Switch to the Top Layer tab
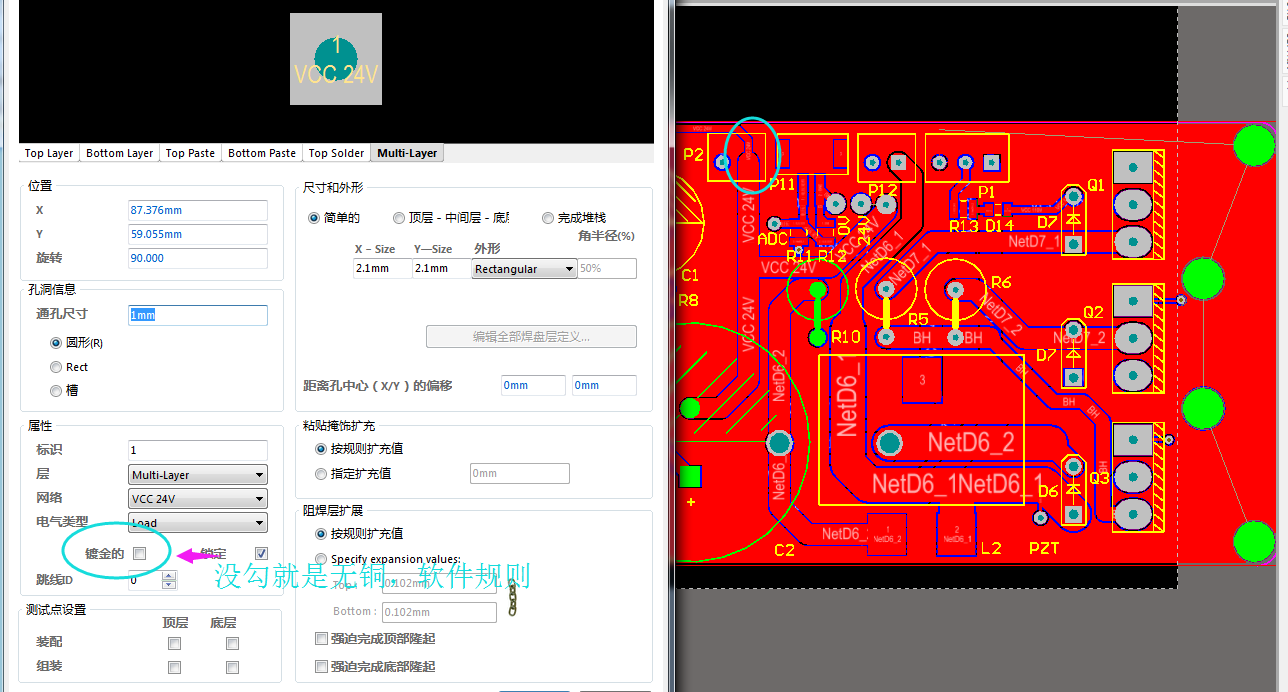 click(x=49, y=153)
